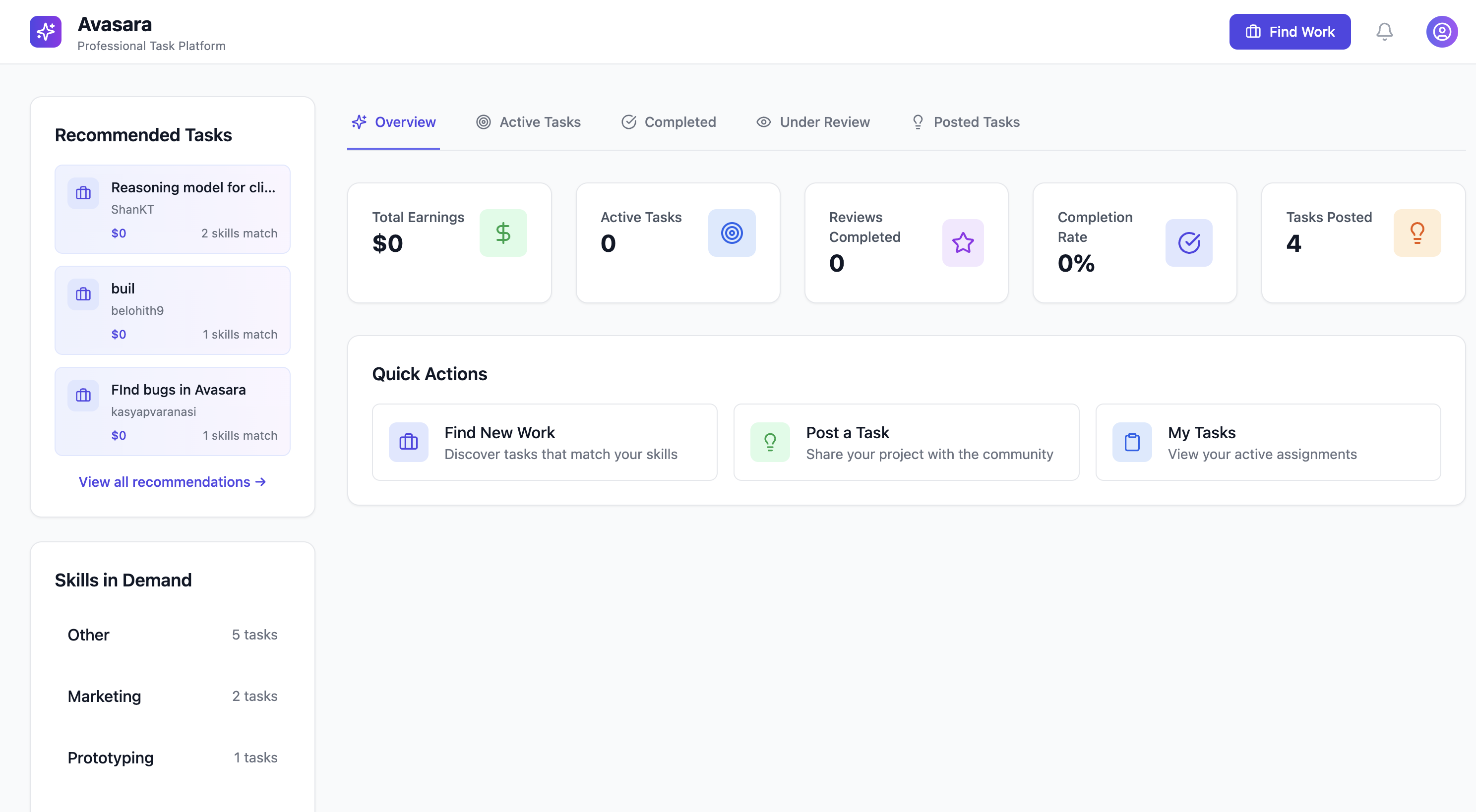Click '2 skills match' on Reasoning model task
Viewport: 1476px width, 812px height.
239,233
